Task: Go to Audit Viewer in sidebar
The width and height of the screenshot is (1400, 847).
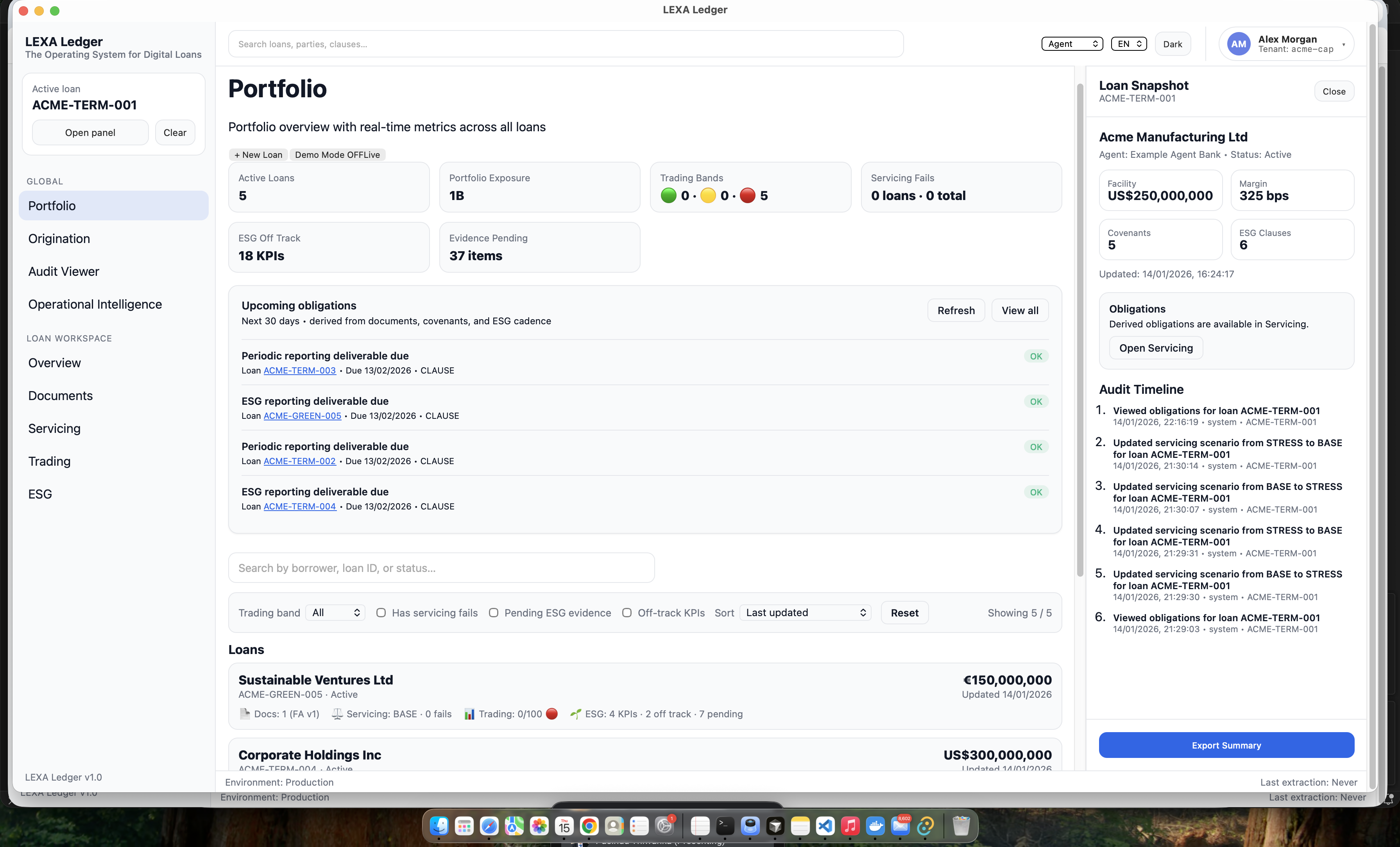Action: [x=64, y=272]
